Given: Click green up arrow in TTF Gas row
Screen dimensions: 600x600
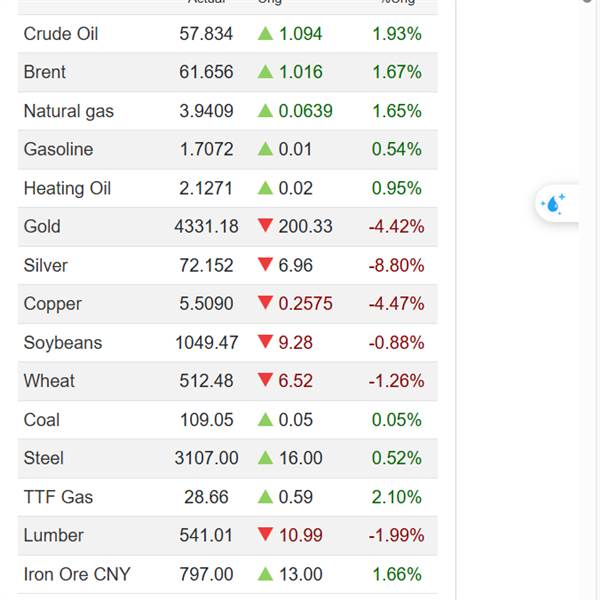Looking at the screenshot, I should tap(265, 496).
